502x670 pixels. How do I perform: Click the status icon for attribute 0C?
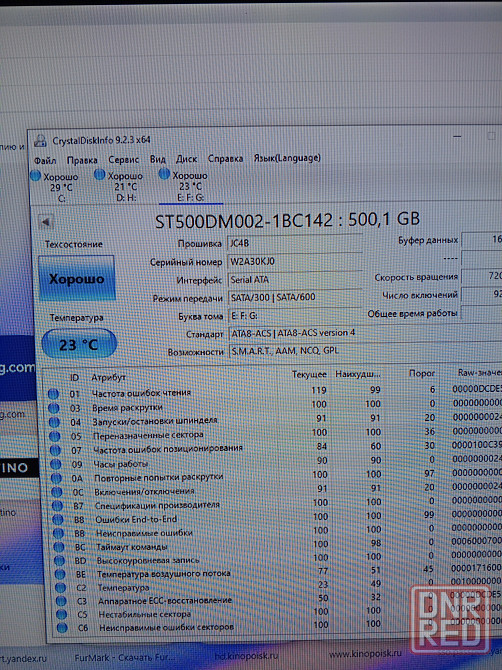pyautogui.click(x=57, y=492)
